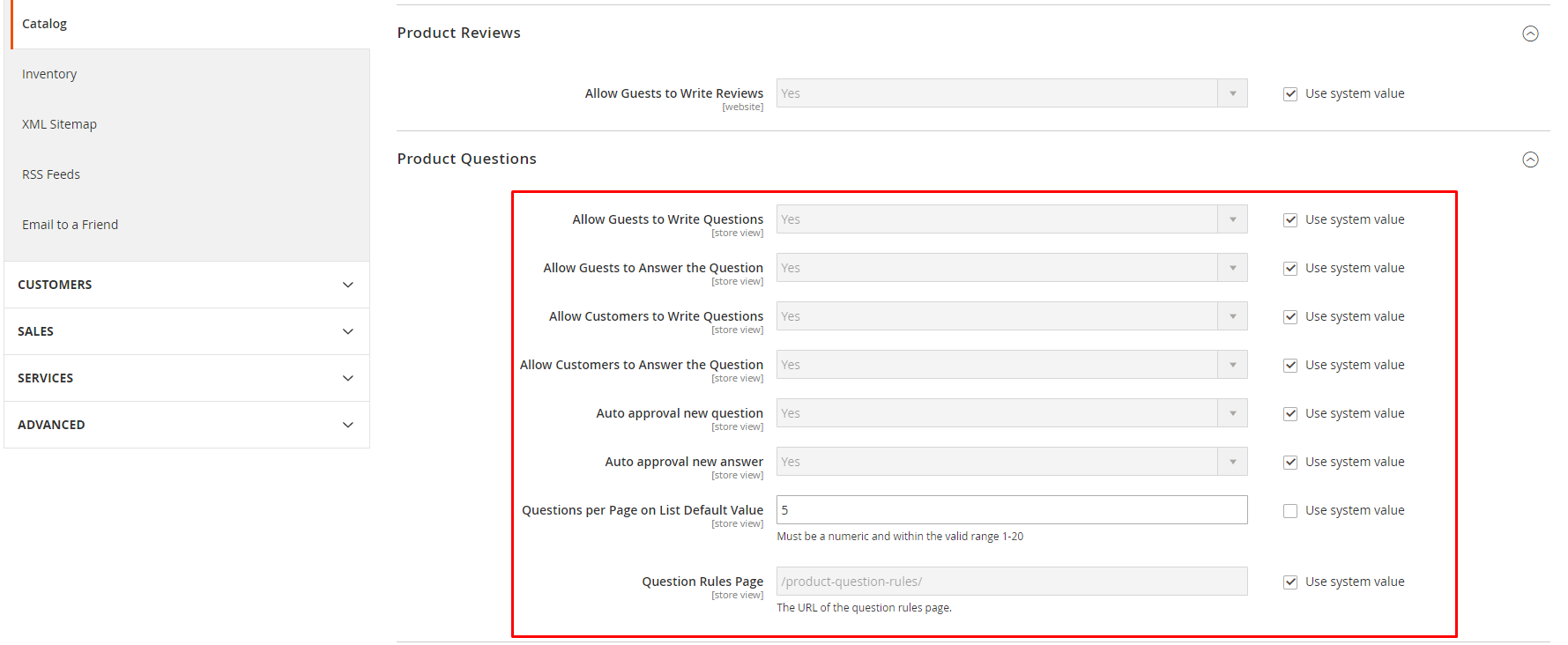This screenshot has height=645, width=1568.
Task: Open the Auto approval new question dropdown
Action: [x=1012, y=413]
